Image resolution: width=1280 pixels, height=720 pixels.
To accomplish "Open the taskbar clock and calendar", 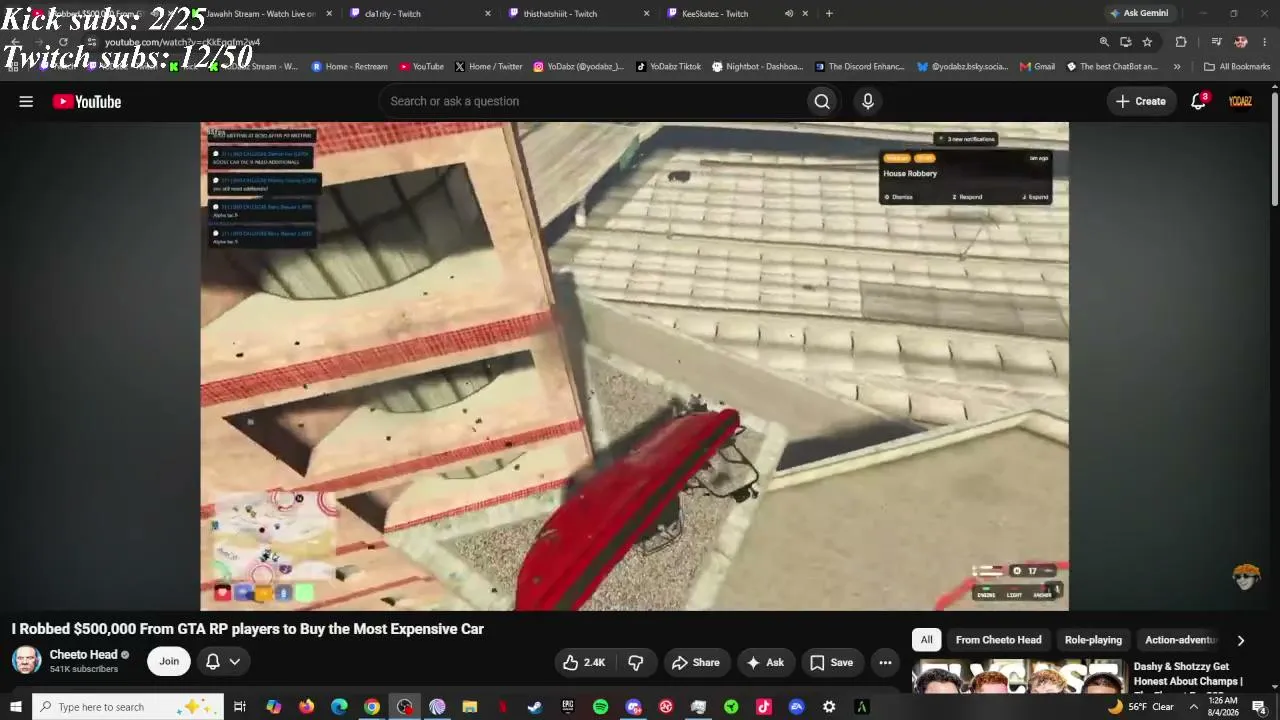I will click(1223, 707).
